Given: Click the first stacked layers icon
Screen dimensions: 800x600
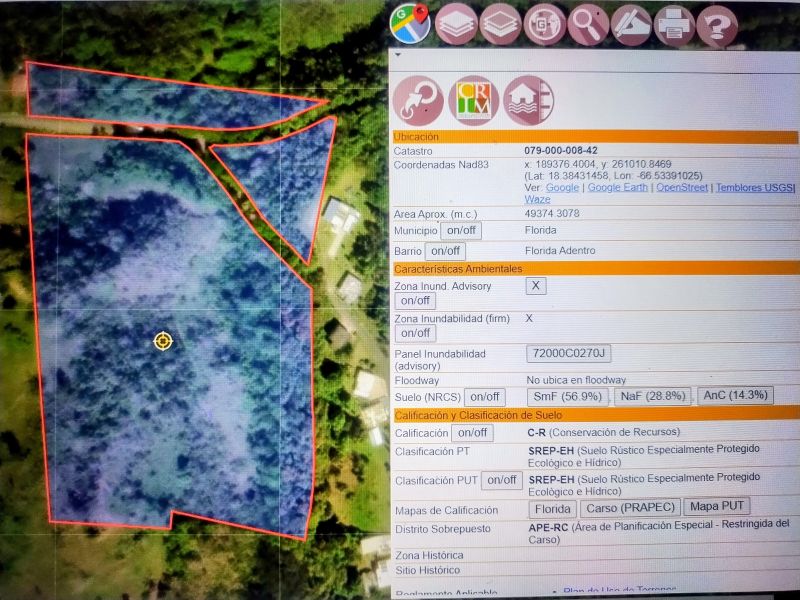Looking at the screenshot, I should tap(456, 25).
